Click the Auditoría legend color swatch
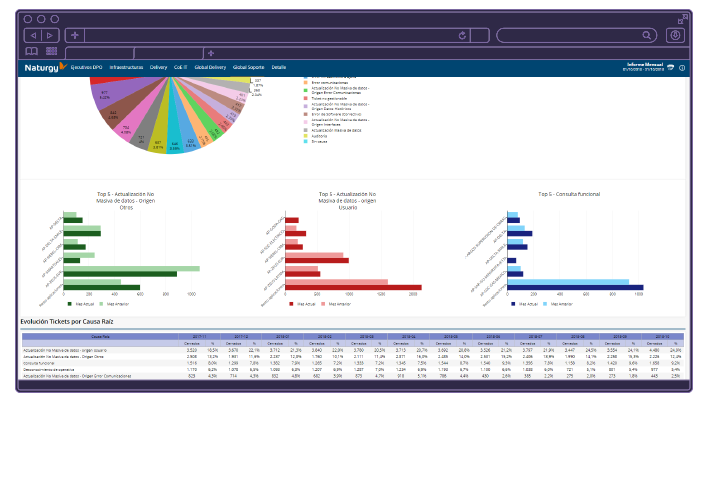708x497 pixels. [305, 136]
